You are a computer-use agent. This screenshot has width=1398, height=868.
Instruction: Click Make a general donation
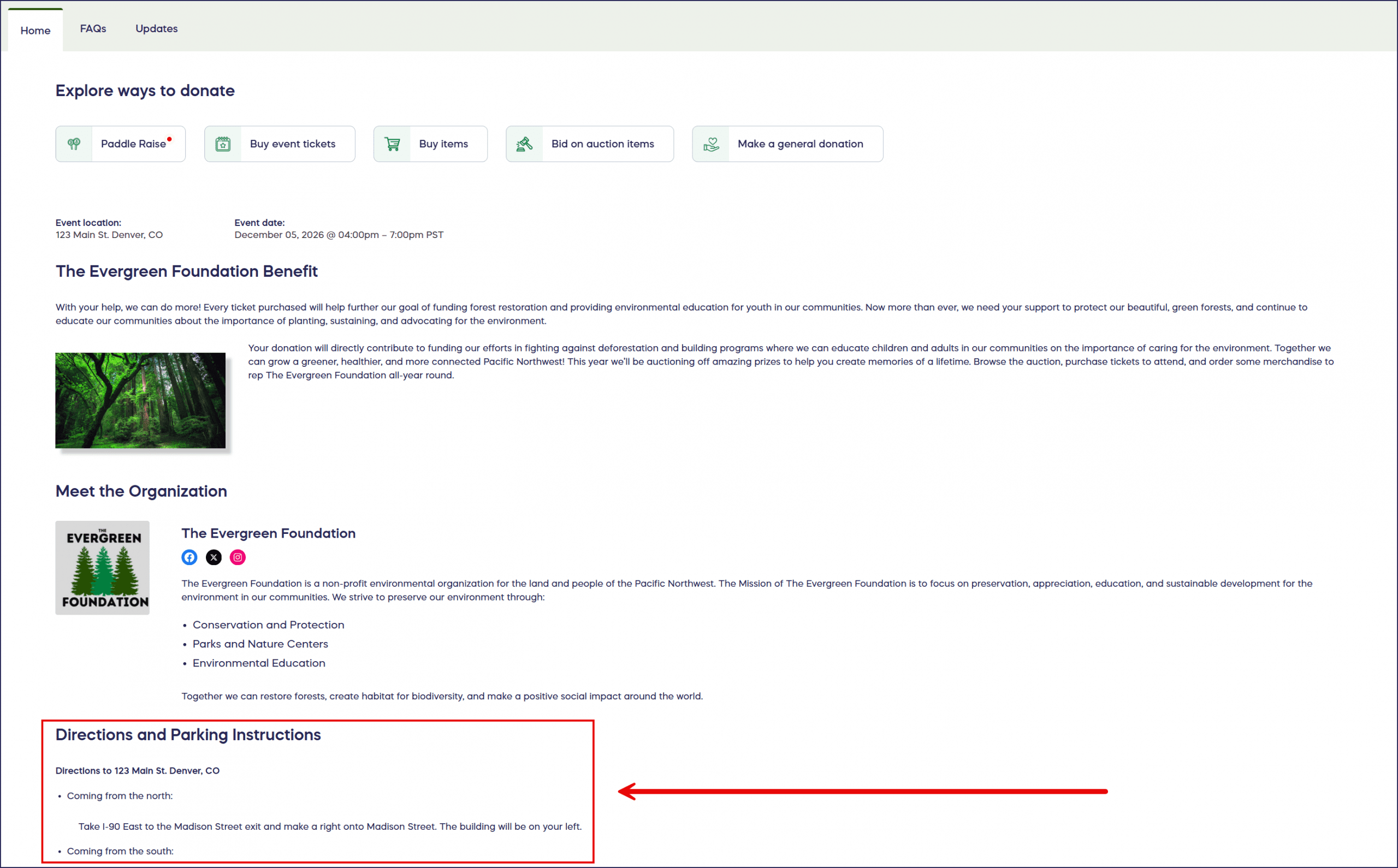[800, 144]
